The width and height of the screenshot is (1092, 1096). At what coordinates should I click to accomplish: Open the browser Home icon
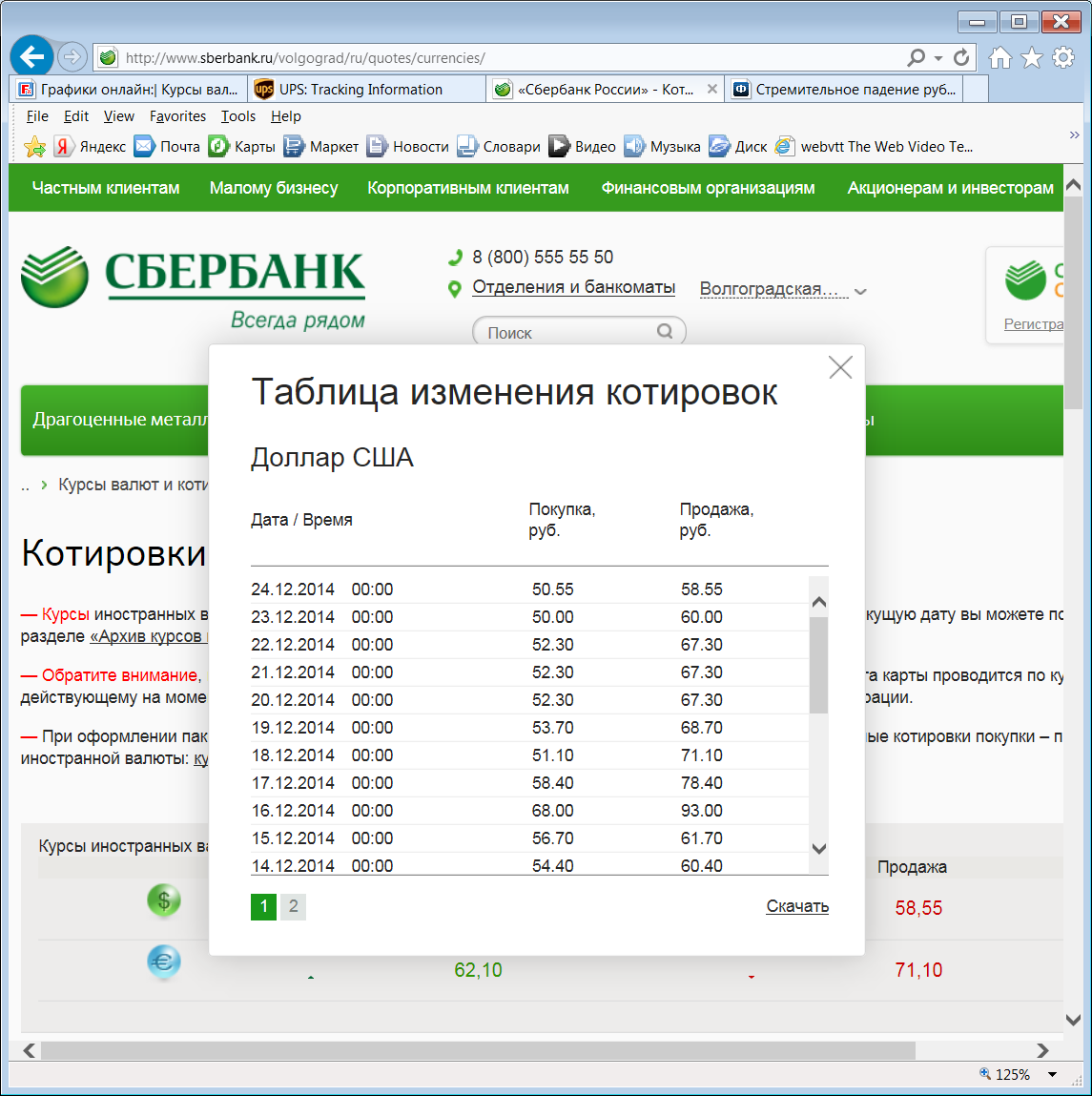999,57
